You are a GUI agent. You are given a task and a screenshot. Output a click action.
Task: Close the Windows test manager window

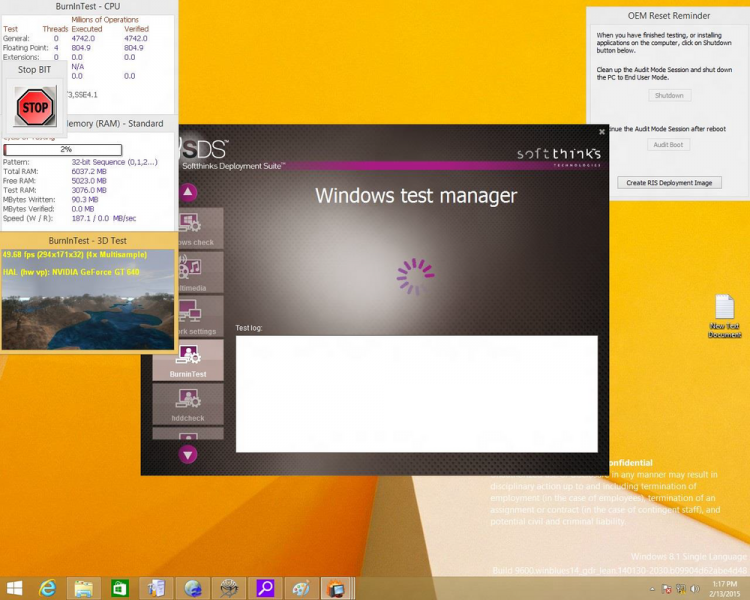tap(602, 132)
